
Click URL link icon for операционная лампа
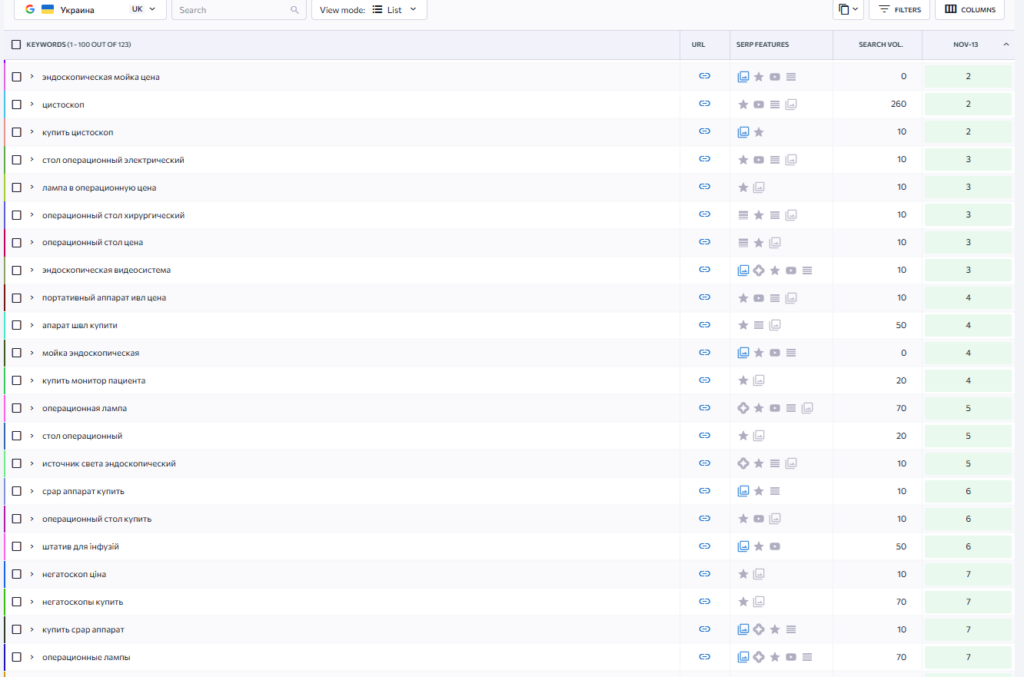coord(704,408)
